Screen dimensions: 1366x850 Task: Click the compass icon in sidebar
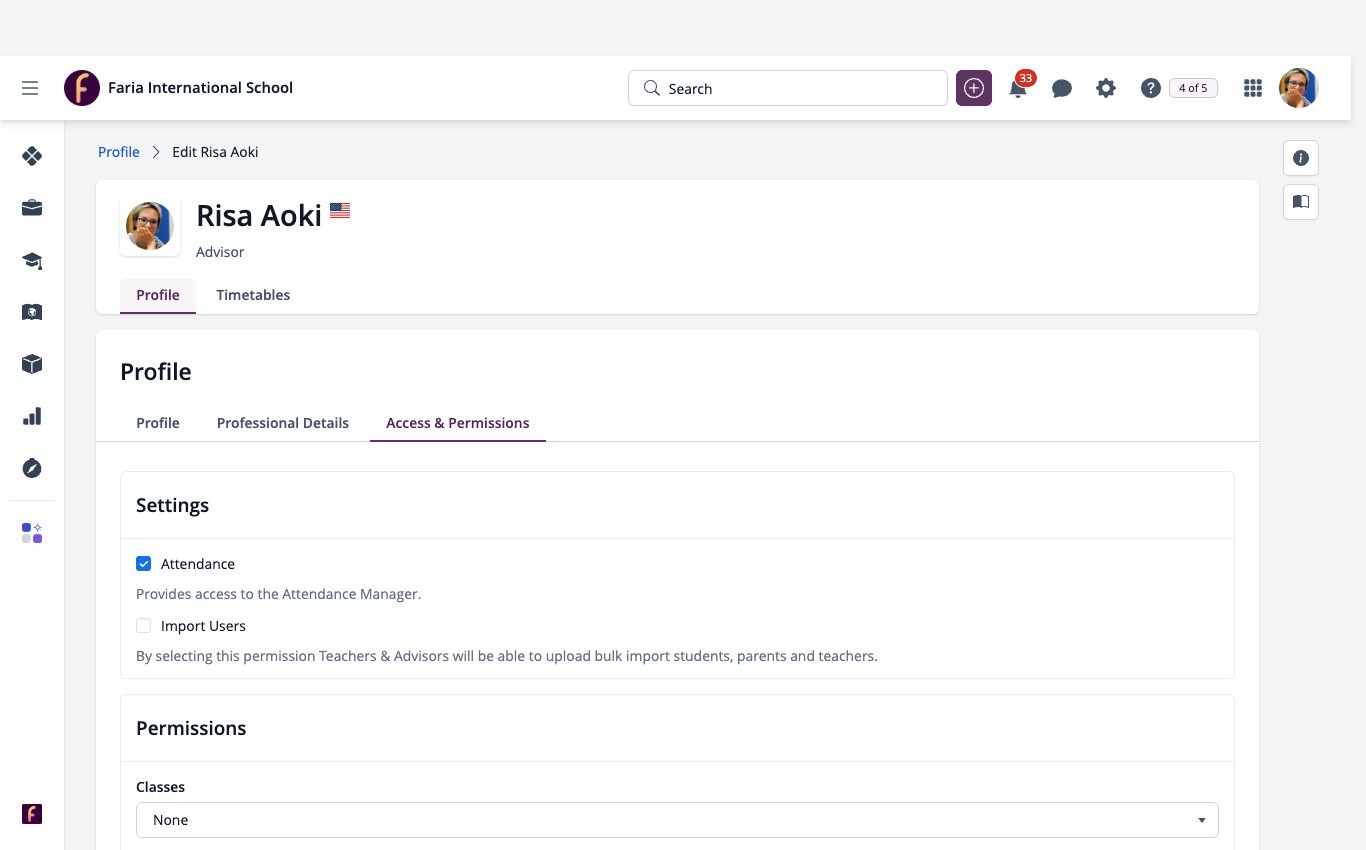coord(32,468)
